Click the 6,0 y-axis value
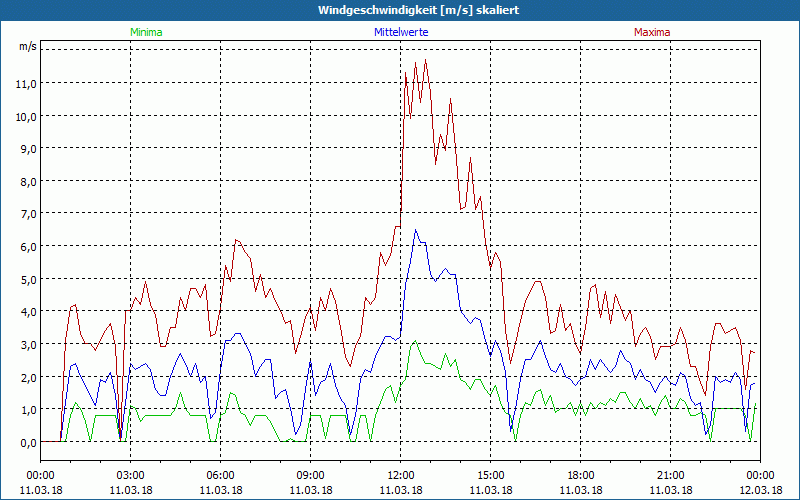 (x=26, y=246)
